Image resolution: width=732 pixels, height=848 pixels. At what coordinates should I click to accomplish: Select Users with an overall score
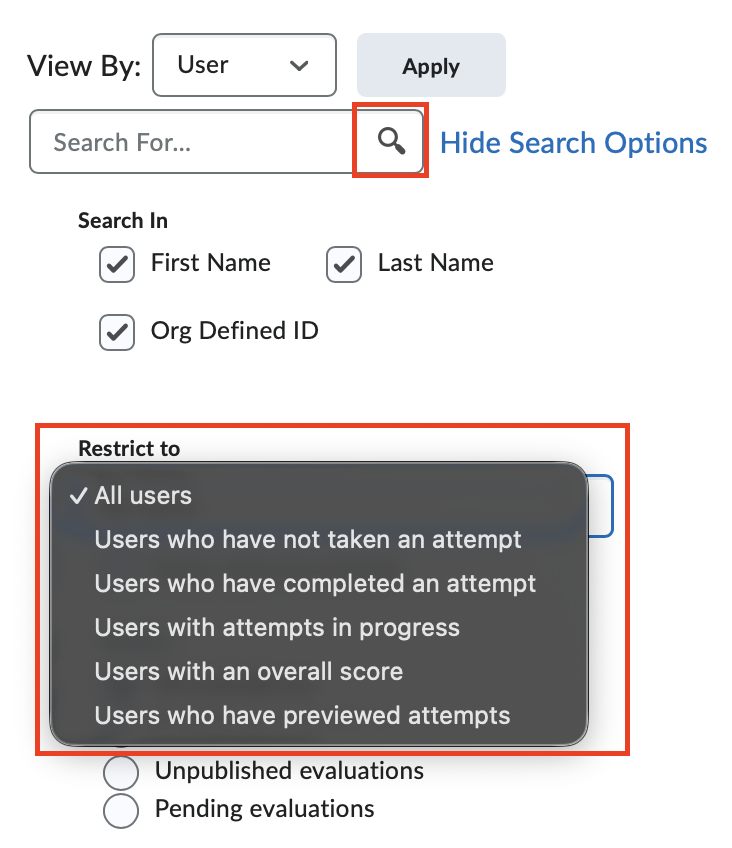click(248, 671)
